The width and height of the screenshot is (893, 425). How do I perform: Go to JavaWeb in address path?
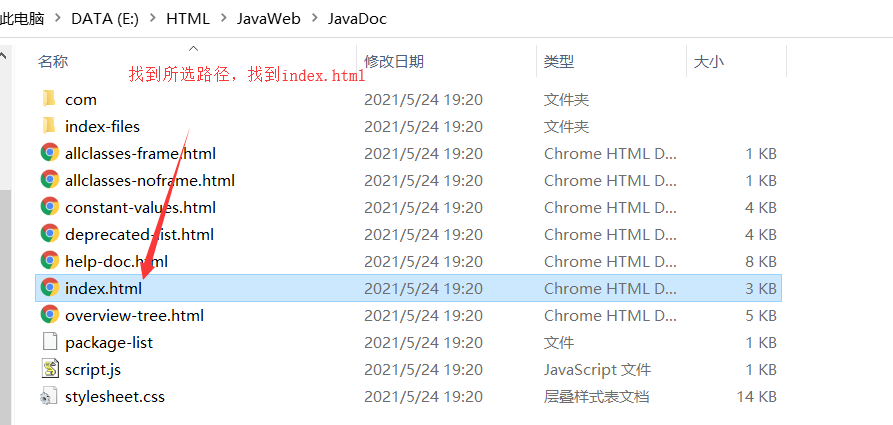coord(269,18)
